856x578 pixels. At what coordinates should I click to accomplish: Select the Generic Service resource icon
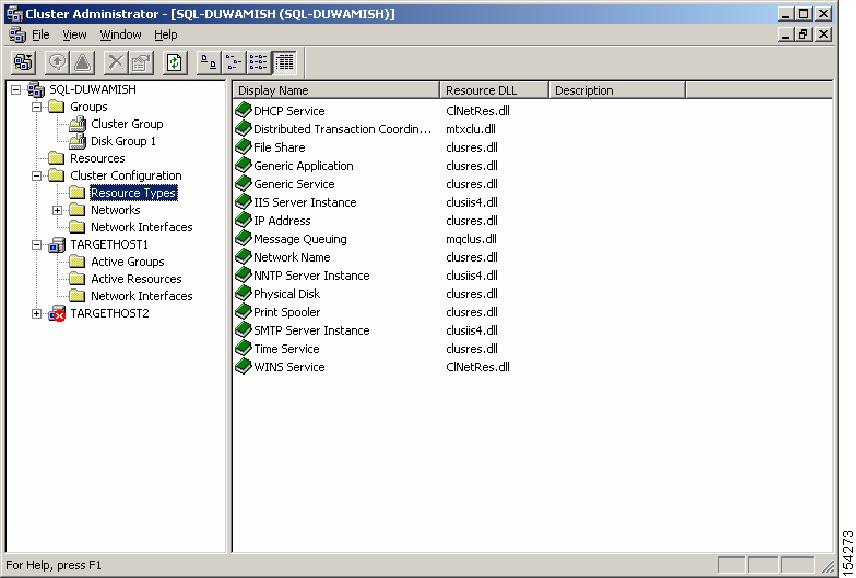point(243,183)
